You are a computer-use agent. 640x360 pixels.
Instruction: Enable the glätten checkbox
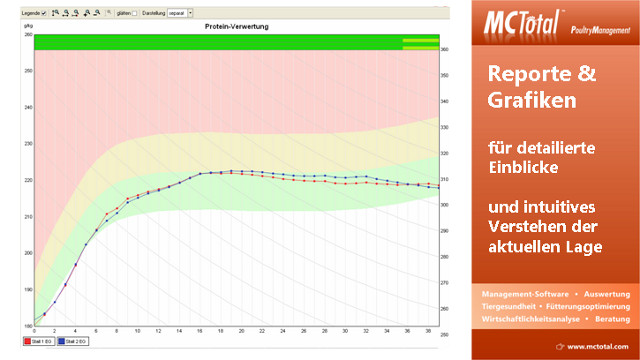click(x=134, y=13)
